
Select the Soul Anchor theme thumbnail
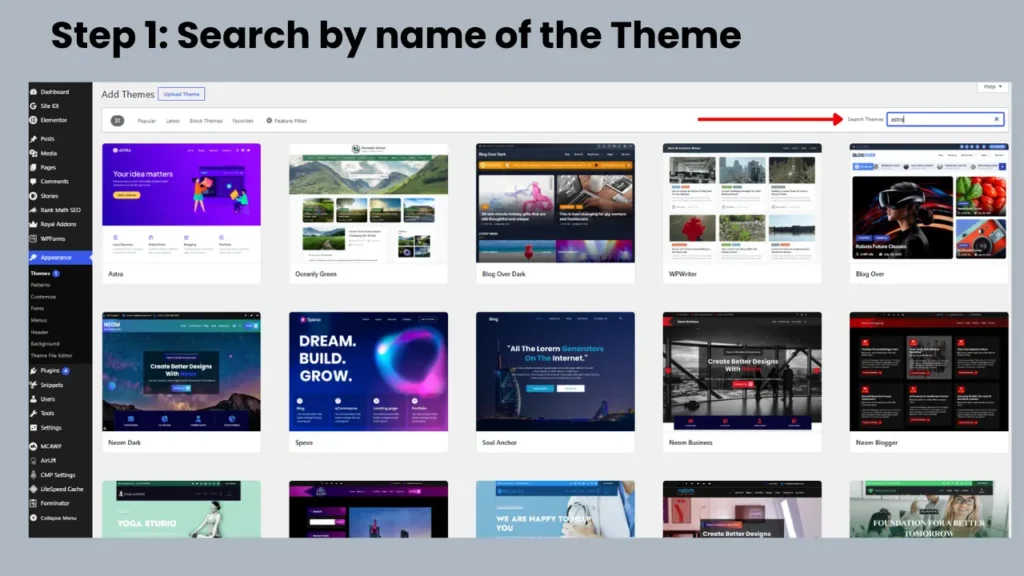pos(555,372)
